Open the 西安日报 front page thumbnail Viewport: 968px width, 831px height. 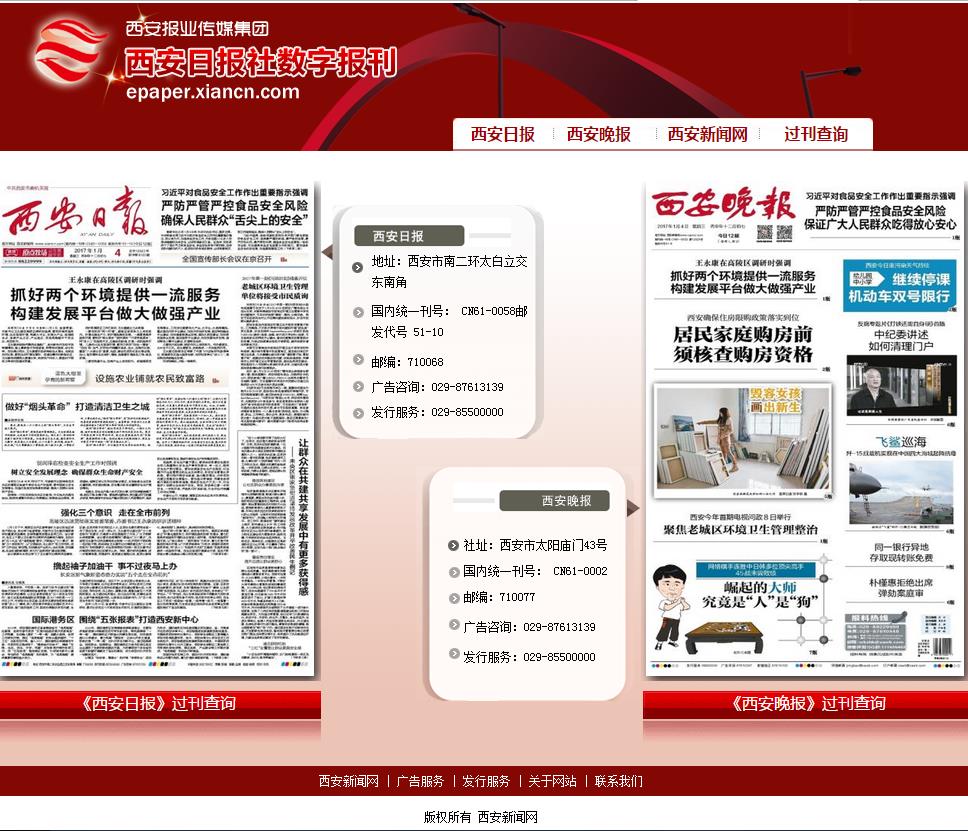157,427
